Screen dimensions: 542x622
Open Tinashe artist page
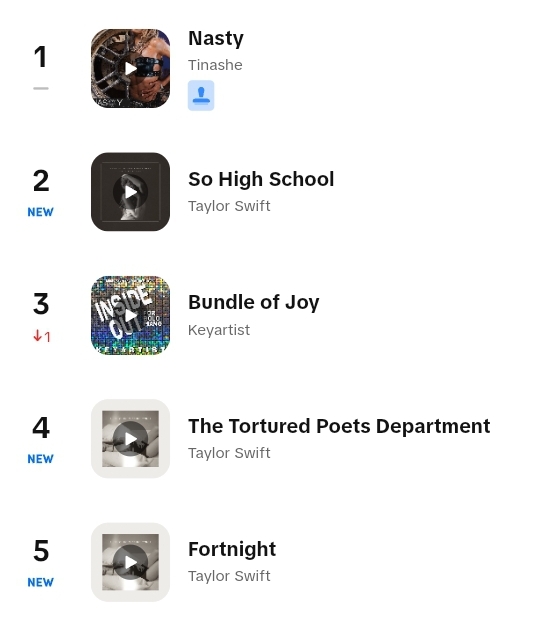pos(215,65)
